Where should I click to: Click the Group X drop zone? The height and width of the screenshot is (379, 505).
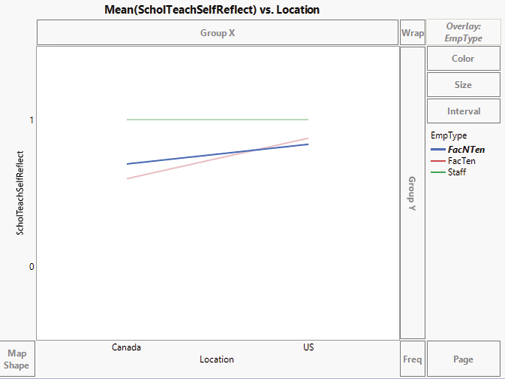(x=218, y=32)
